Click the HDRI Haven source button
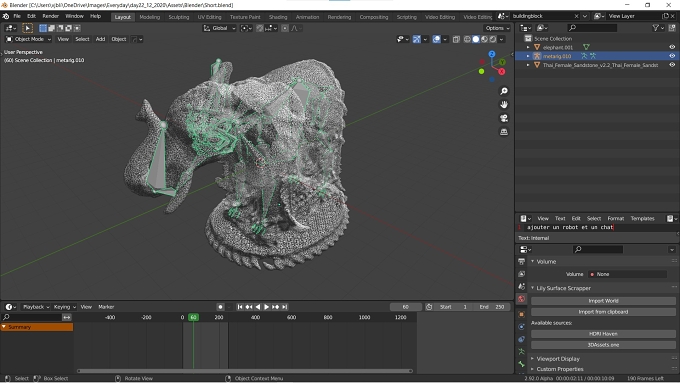The height and width of the screenshot is (383, 680). (x=603, y=334)
